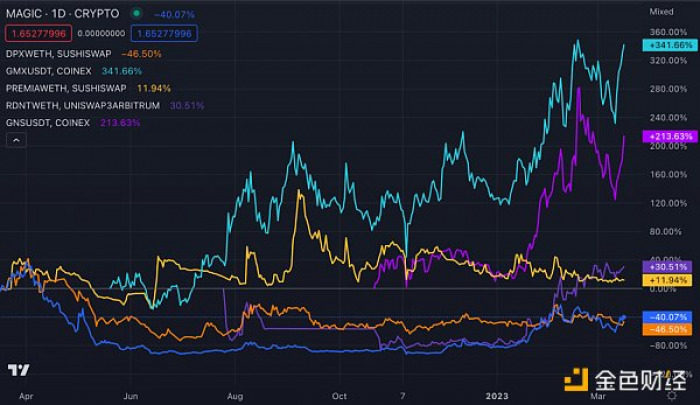Collapse the legend with the caret button
Viewport: 700px width, 405px height.
point(16,140)
